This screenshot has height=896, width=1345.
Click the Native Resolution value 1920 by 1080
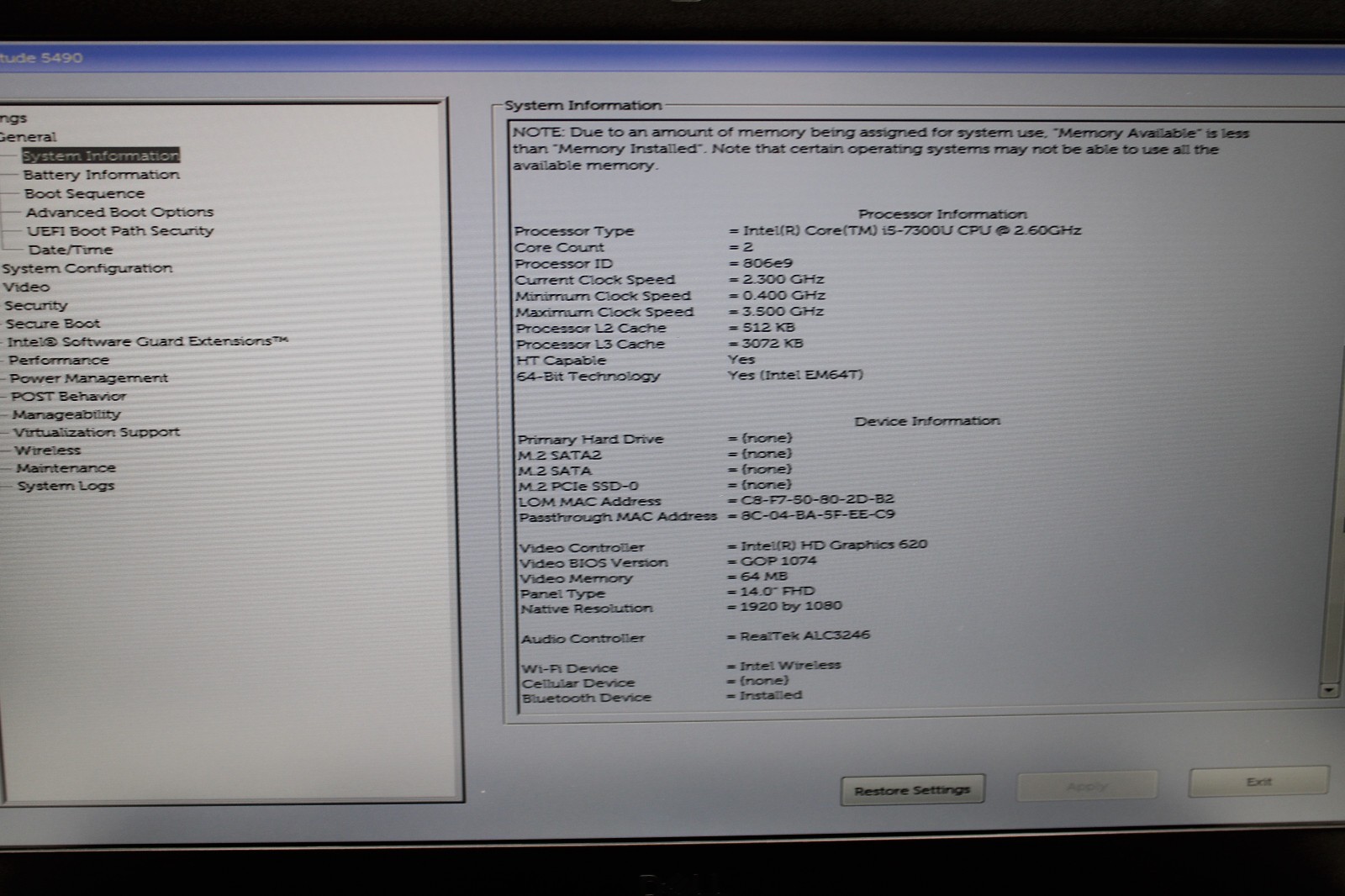coord(790,606)
